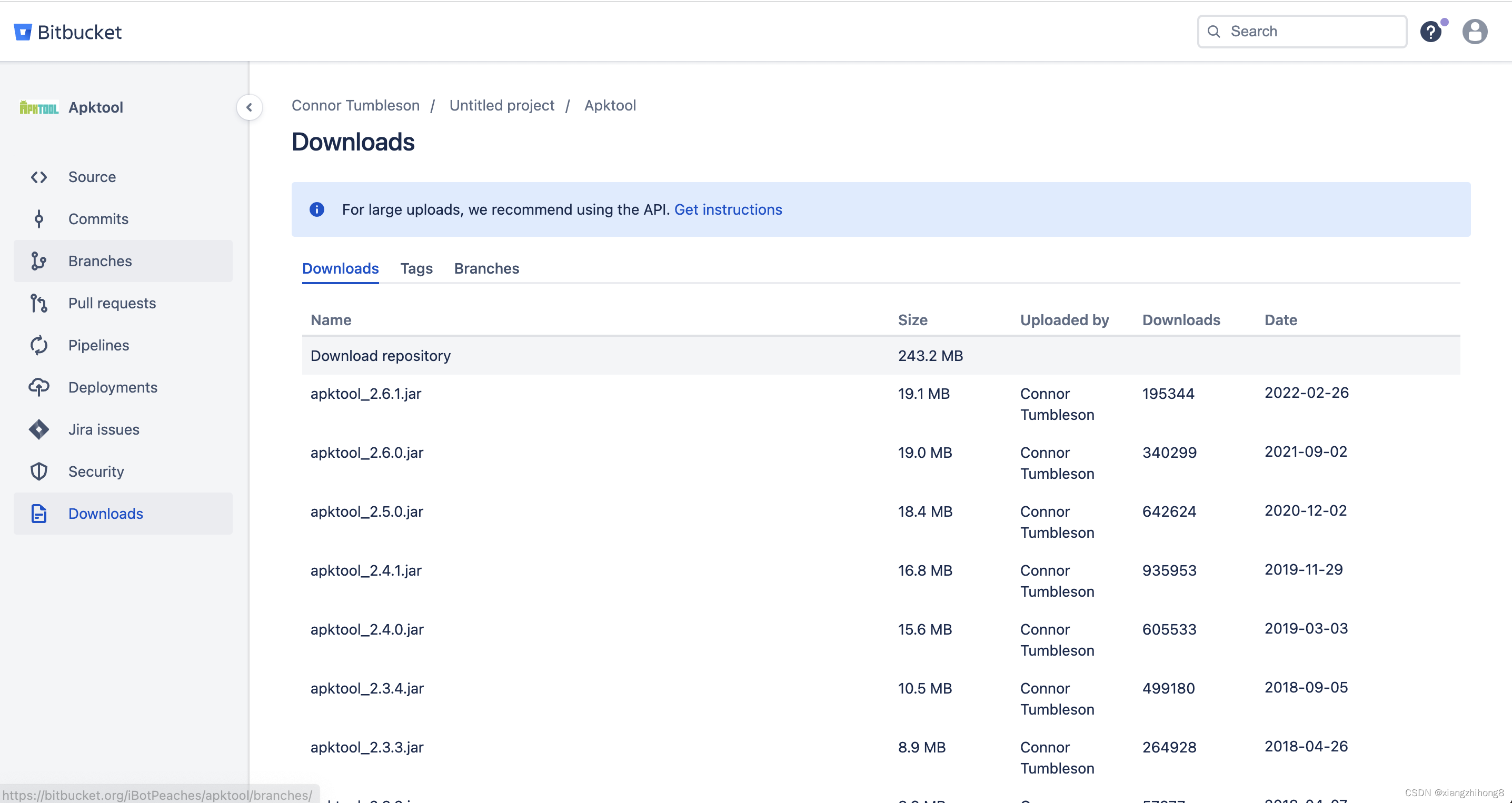Open the Untitled project breadcrumb

501,106
